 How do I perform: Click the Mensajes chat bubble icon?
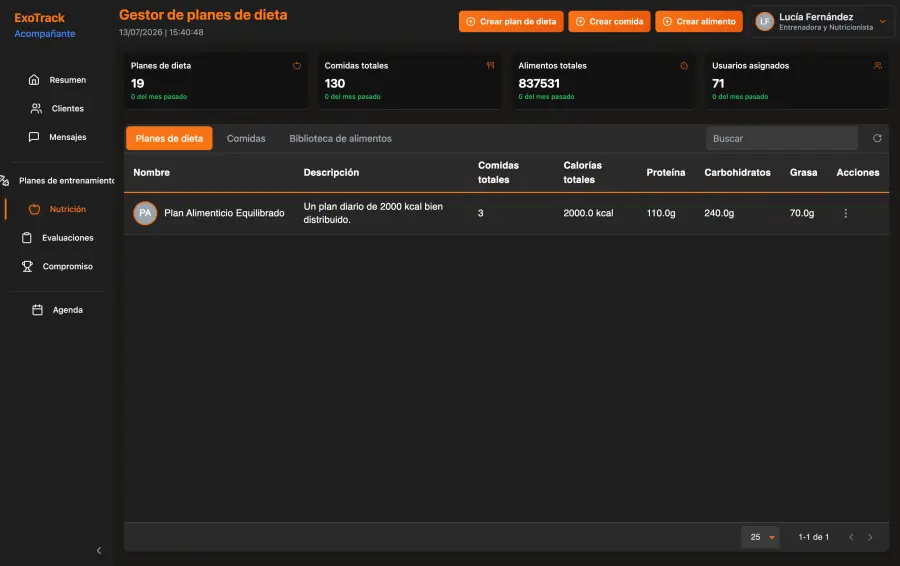tap(34, 137)
